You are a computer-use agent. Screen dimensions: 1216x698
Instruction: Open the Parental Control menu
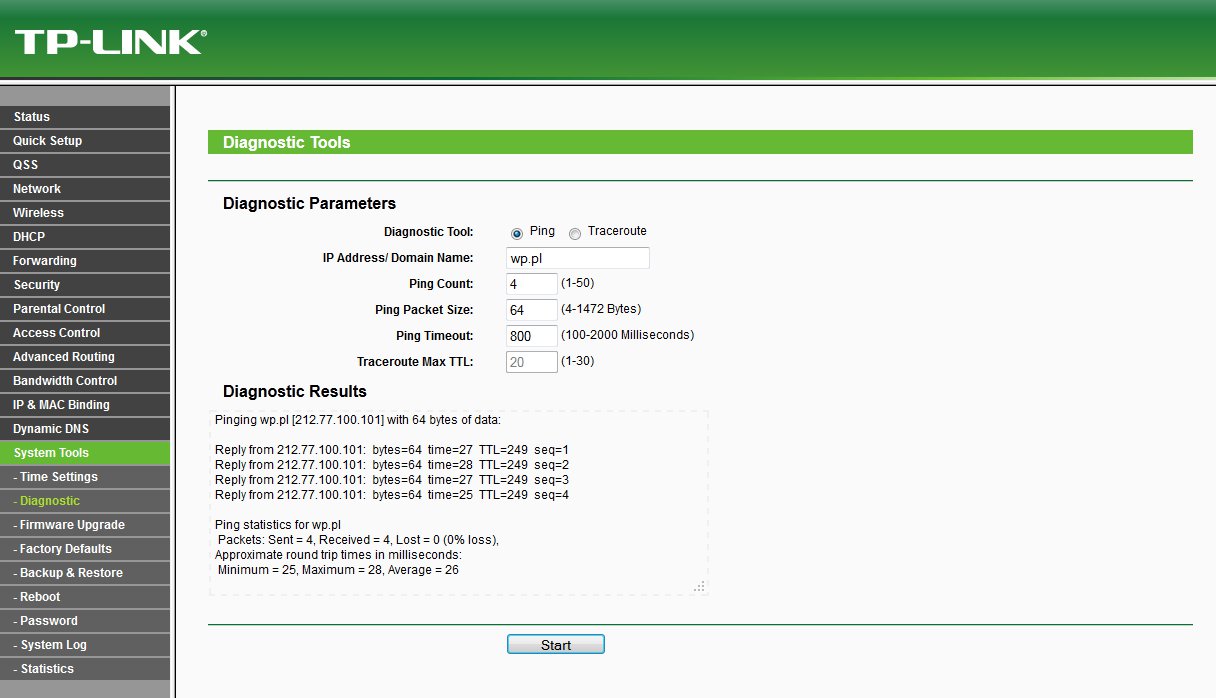pos(85,309)
